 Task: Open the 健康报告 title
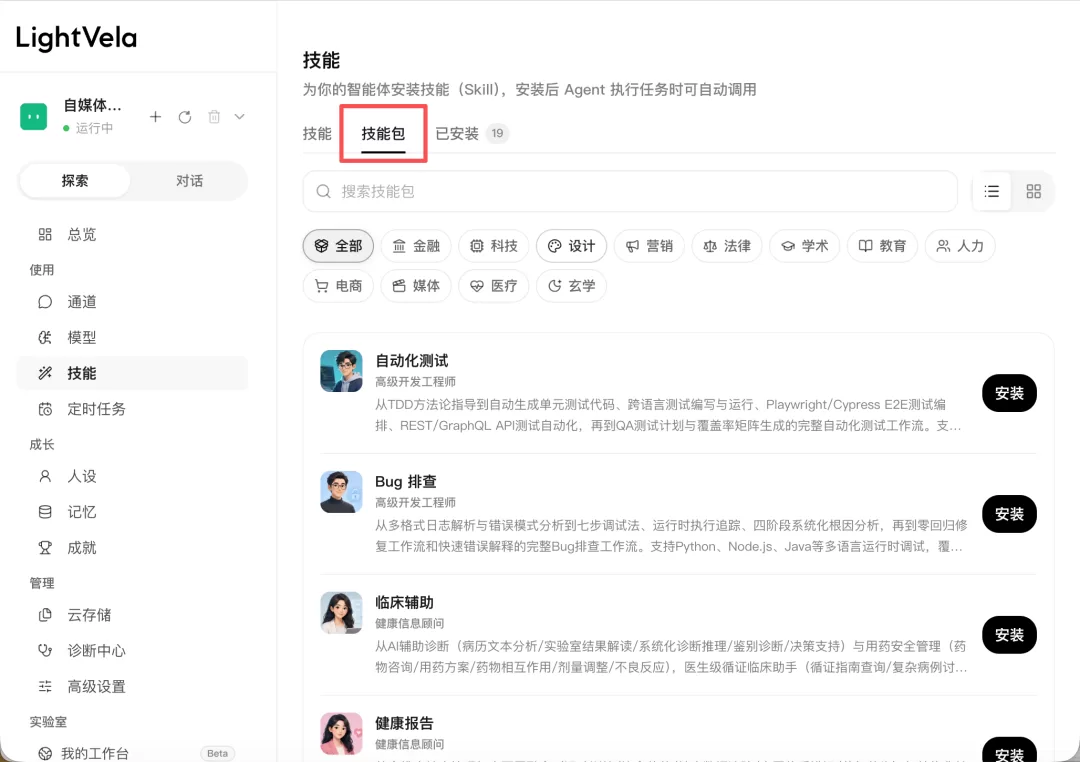tap(404, 723)
